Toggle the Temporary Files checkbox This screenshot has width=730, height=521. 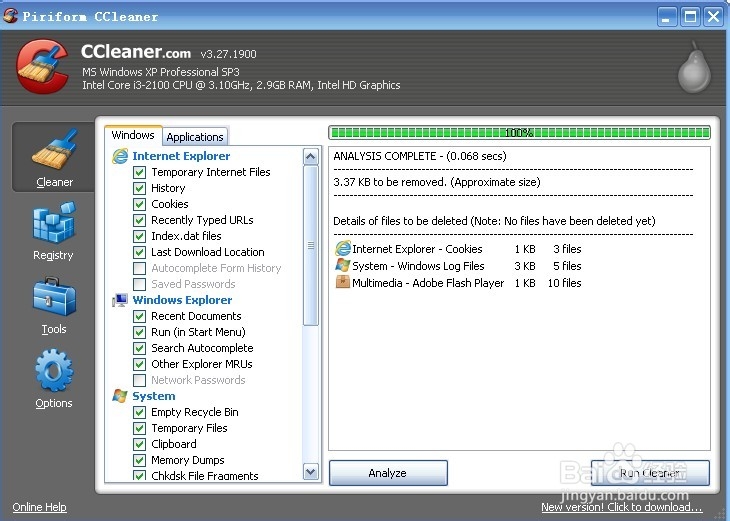point(139,428)
